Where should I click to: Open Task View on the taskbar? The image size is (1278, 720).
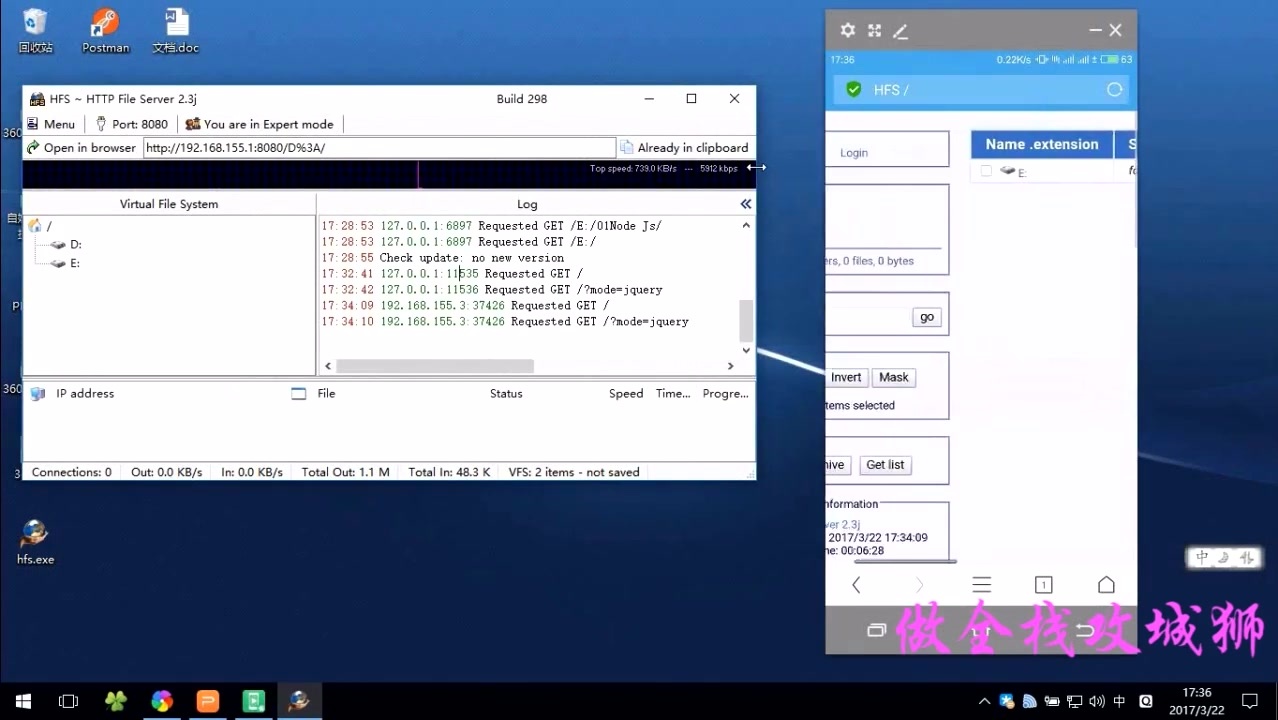68,701
